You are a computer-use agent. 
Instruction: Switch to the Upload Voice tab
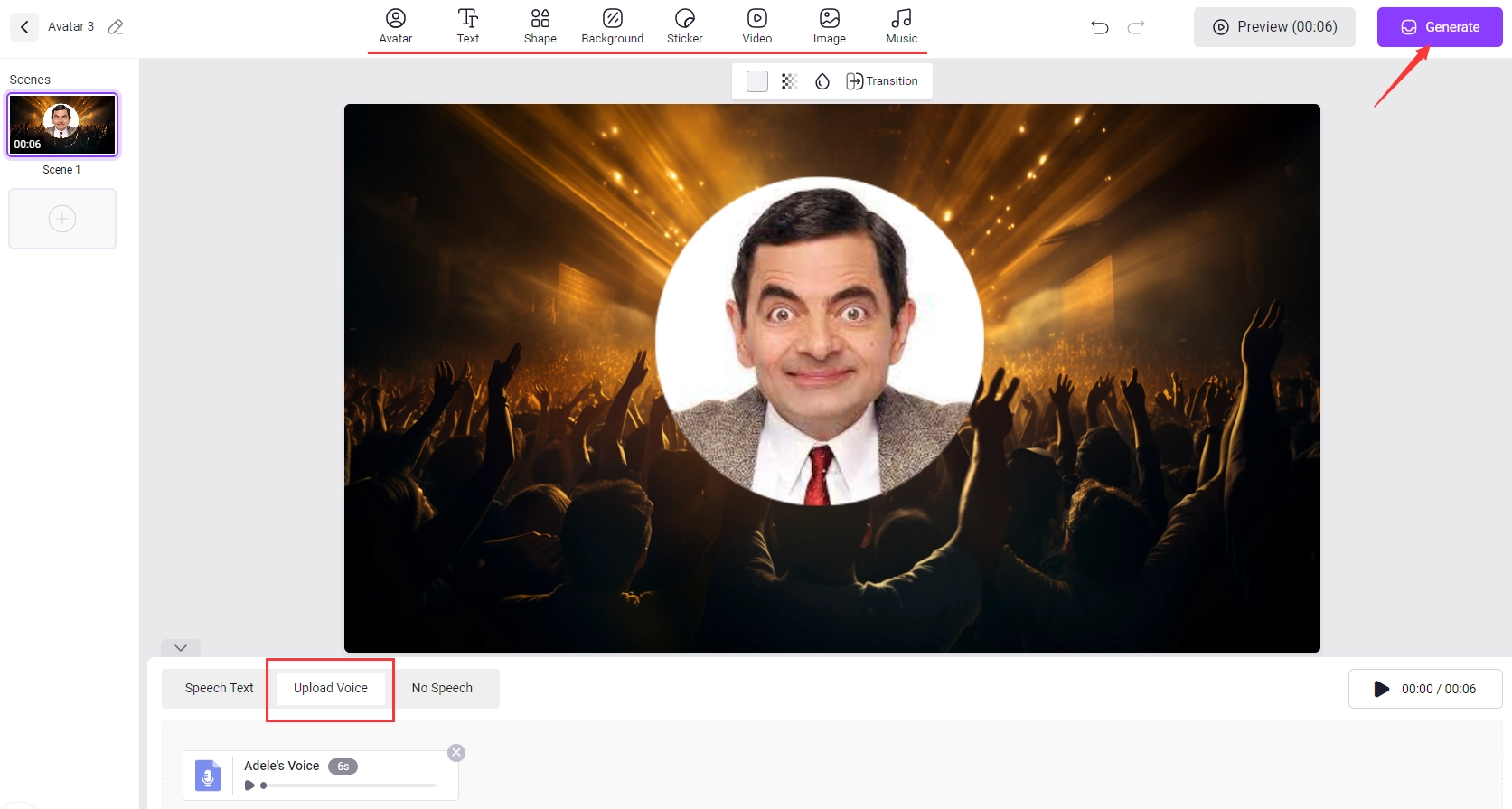pyautogui.click(x=331, y=688)
